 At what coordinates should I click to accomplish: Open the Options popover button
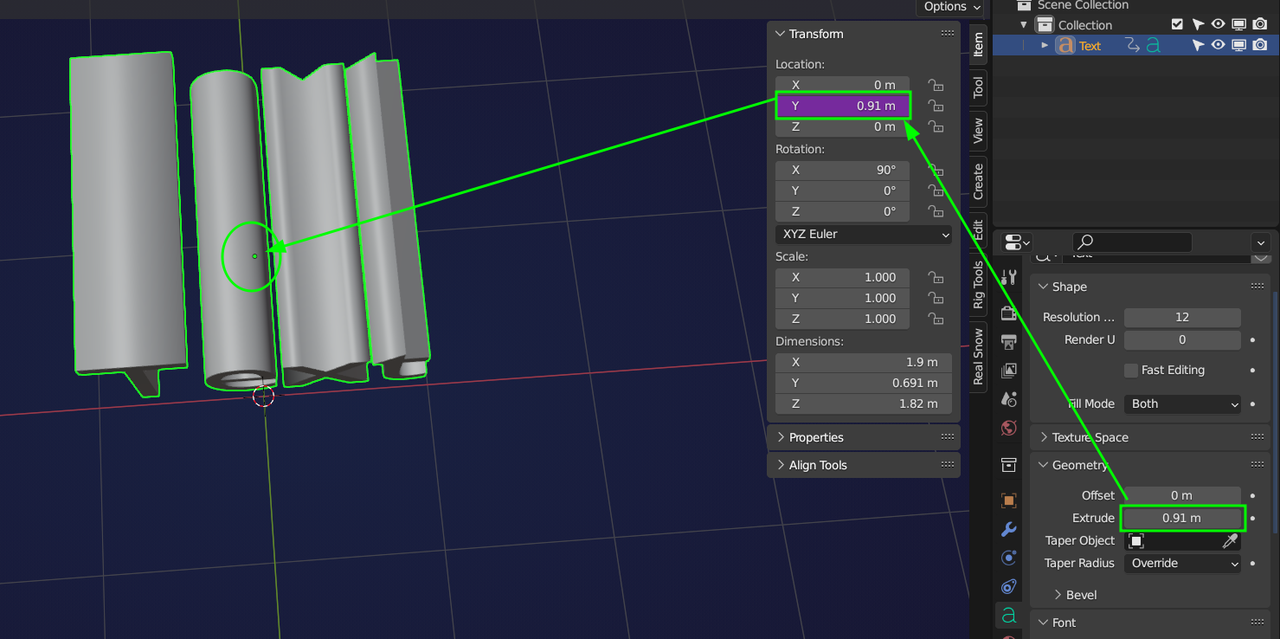[x=950, y=7]
